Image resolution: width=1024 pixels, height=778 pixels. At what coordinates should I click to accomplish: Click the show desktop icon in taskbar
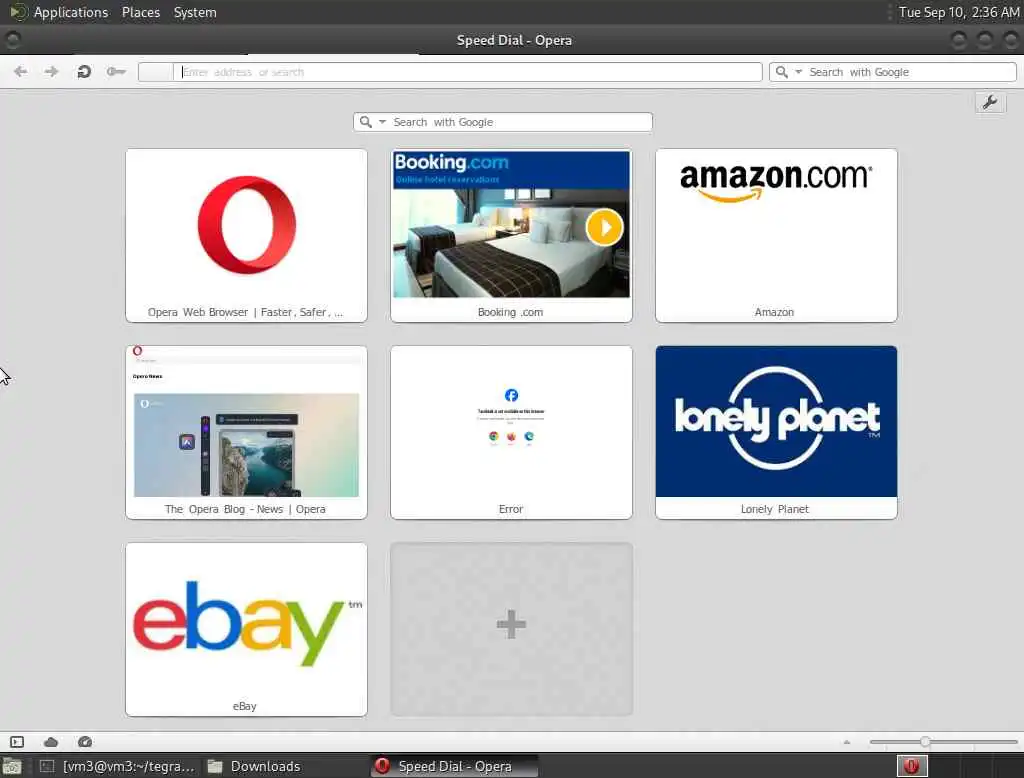coord(12,766)
